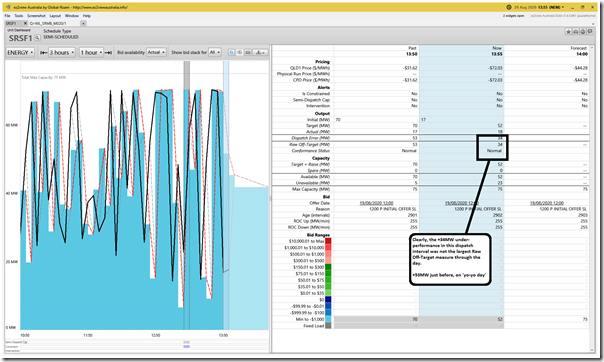Screen dimensions: 604x362
Task: Click the red $10,000.01 to Max swatch
Action: 328,241
